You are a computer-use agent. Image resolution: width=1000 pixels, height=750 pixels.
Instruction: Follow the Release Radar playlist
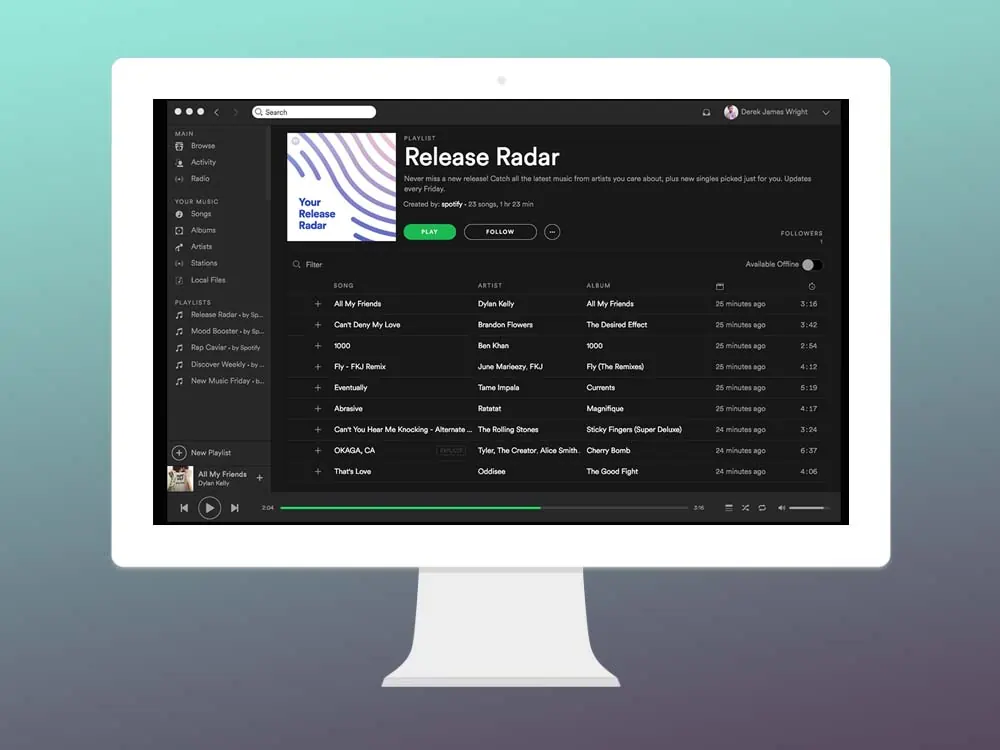pos(500,232)
